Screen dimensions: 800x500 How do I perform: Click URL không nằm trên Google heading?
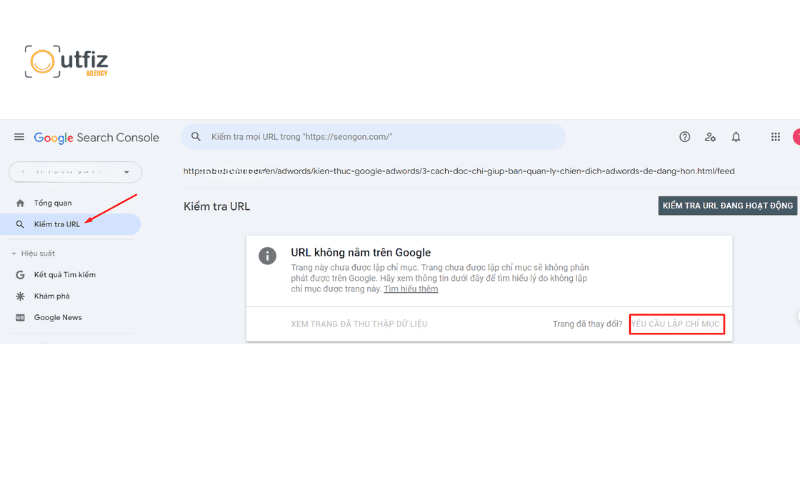tap(361, 253)
